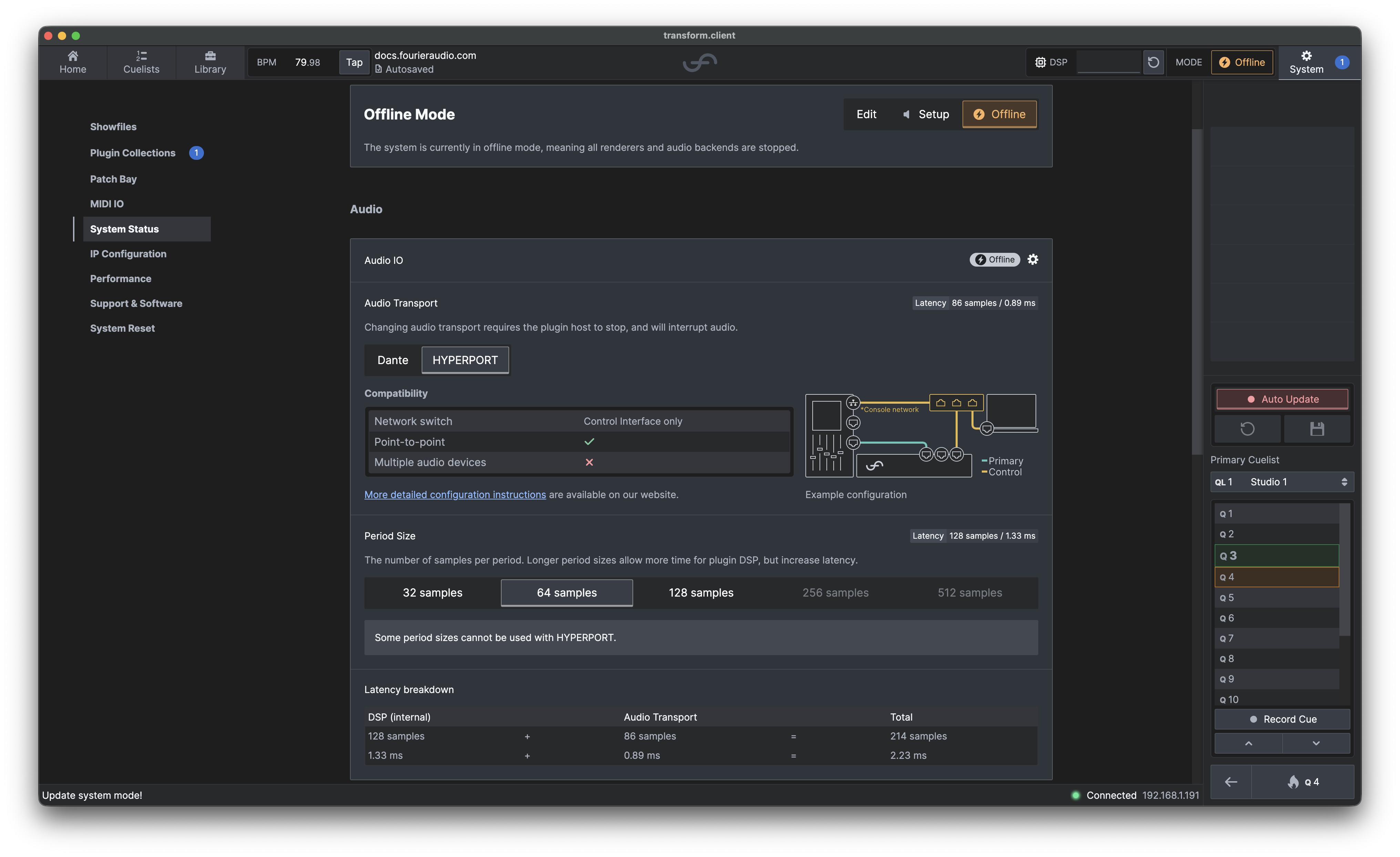The width and height of the screenshot is (1400, 857).
Task: Click the DSP chip icon
Action: (1040, 62)
